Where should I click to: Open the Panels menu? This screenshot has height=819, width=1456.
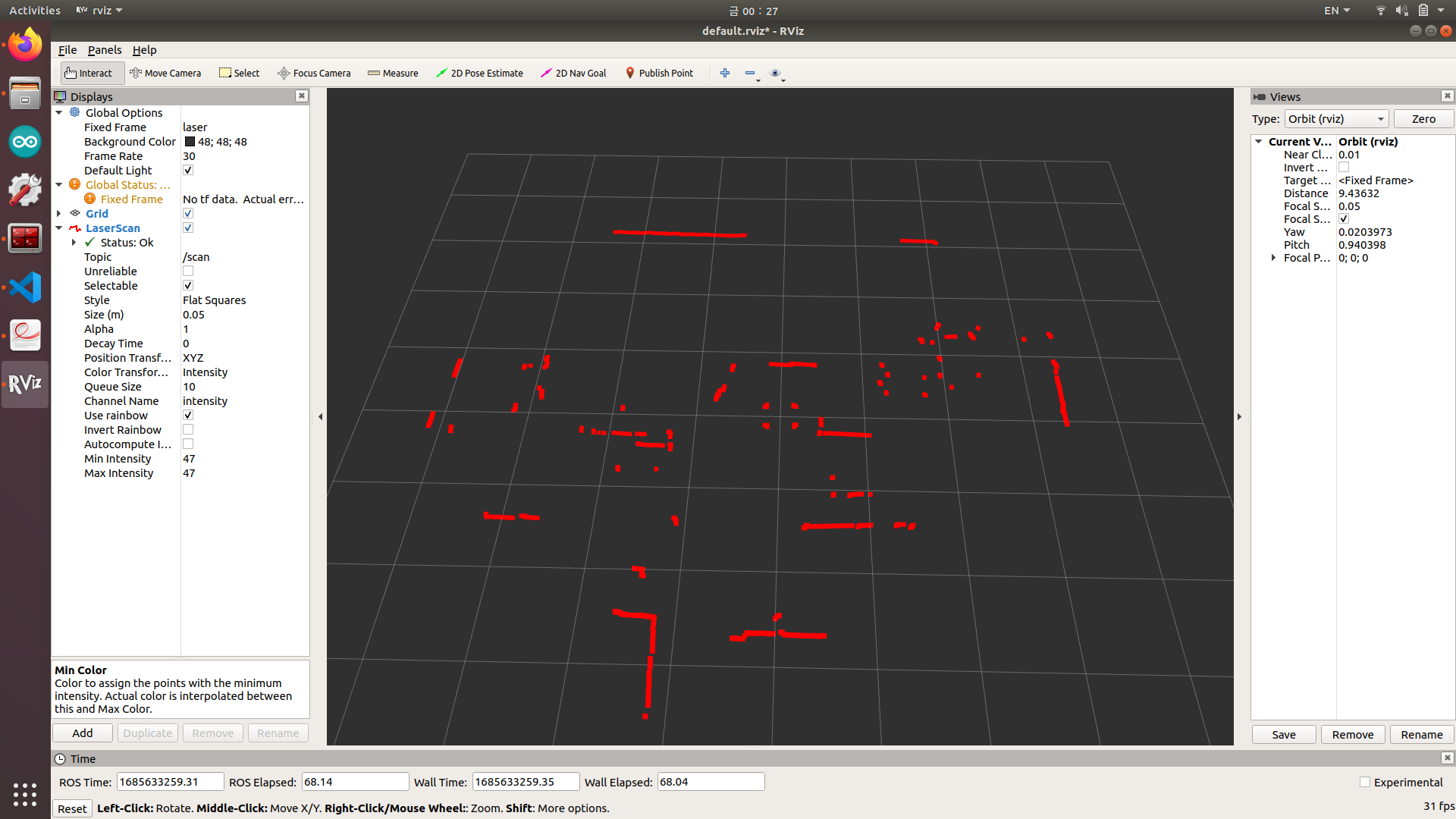(x=104, y=50)
